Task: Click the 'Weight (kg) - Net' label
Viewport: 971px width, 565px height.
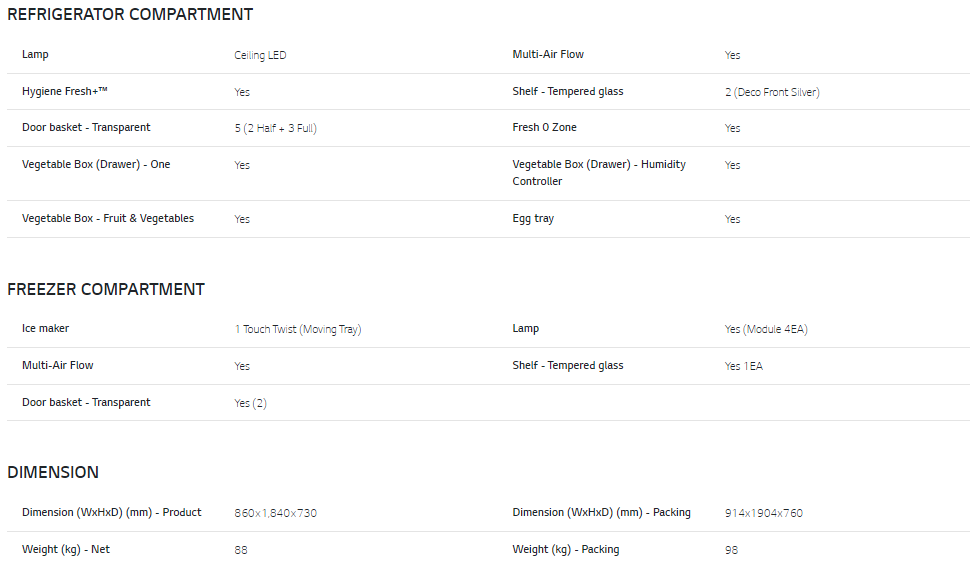Action: 66,549
